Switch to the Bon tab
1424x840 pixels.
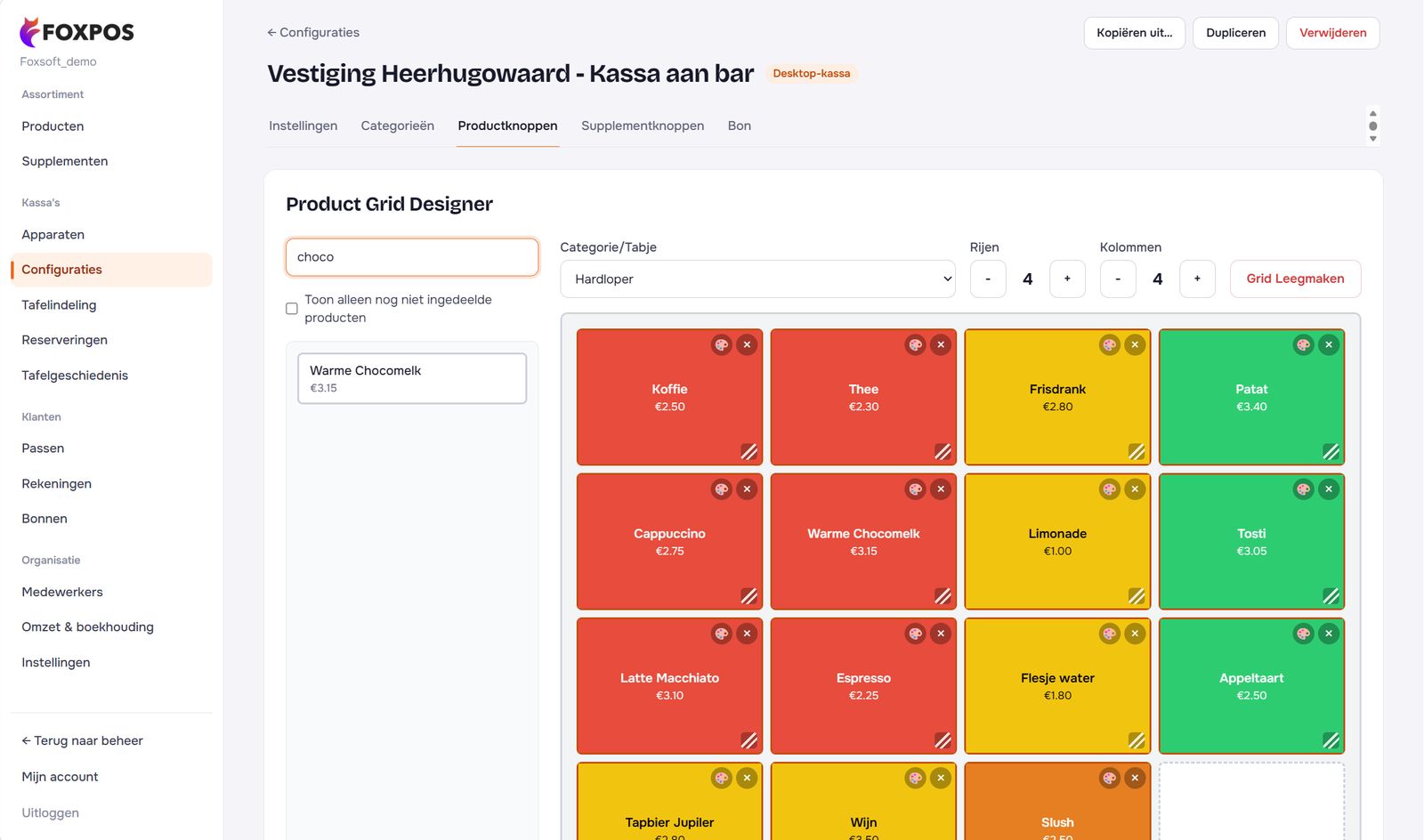(x=740, y=125)
